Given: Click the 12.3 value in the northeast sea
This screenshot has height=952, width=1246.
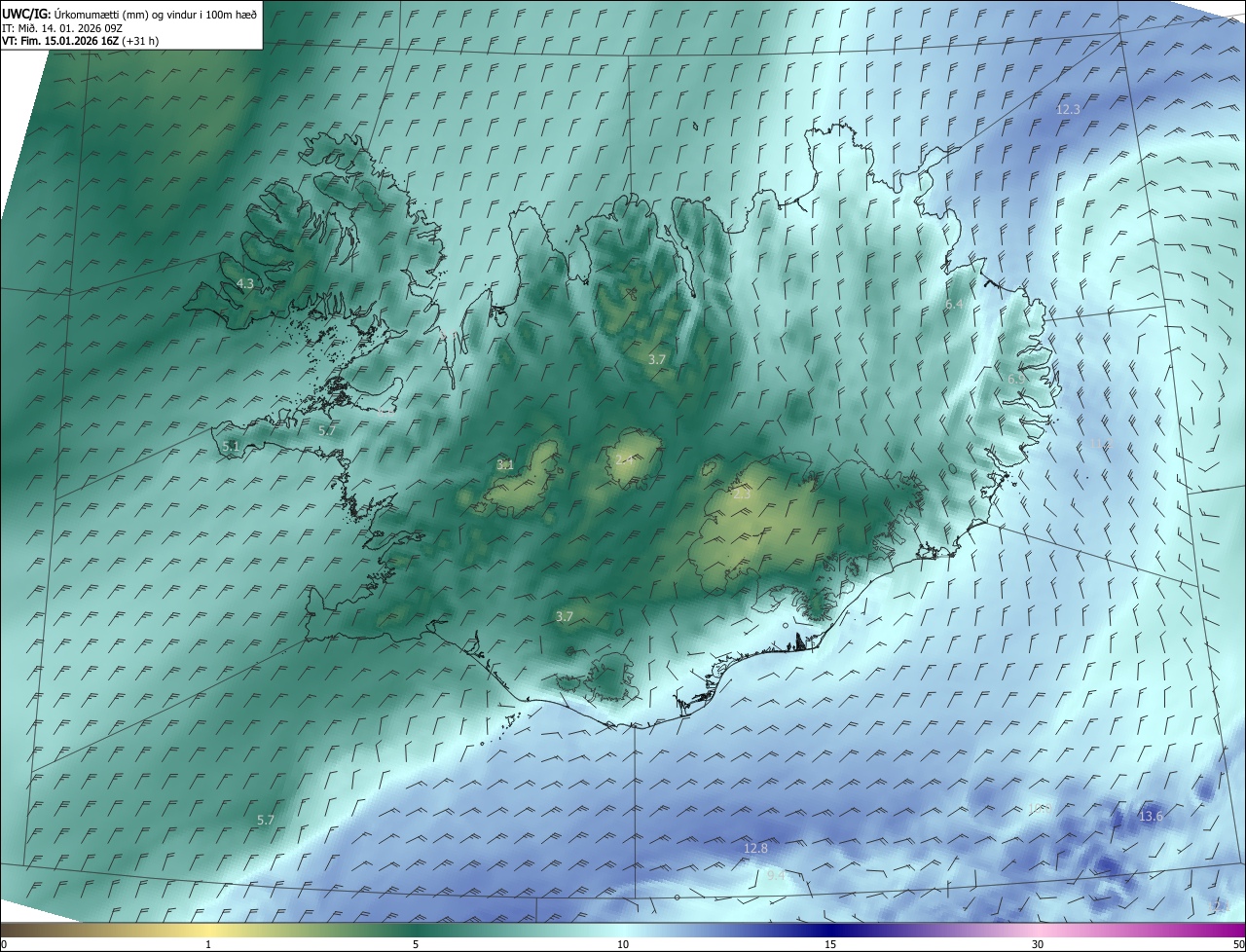Looking at the screenshot, I should coord(1068,110).
